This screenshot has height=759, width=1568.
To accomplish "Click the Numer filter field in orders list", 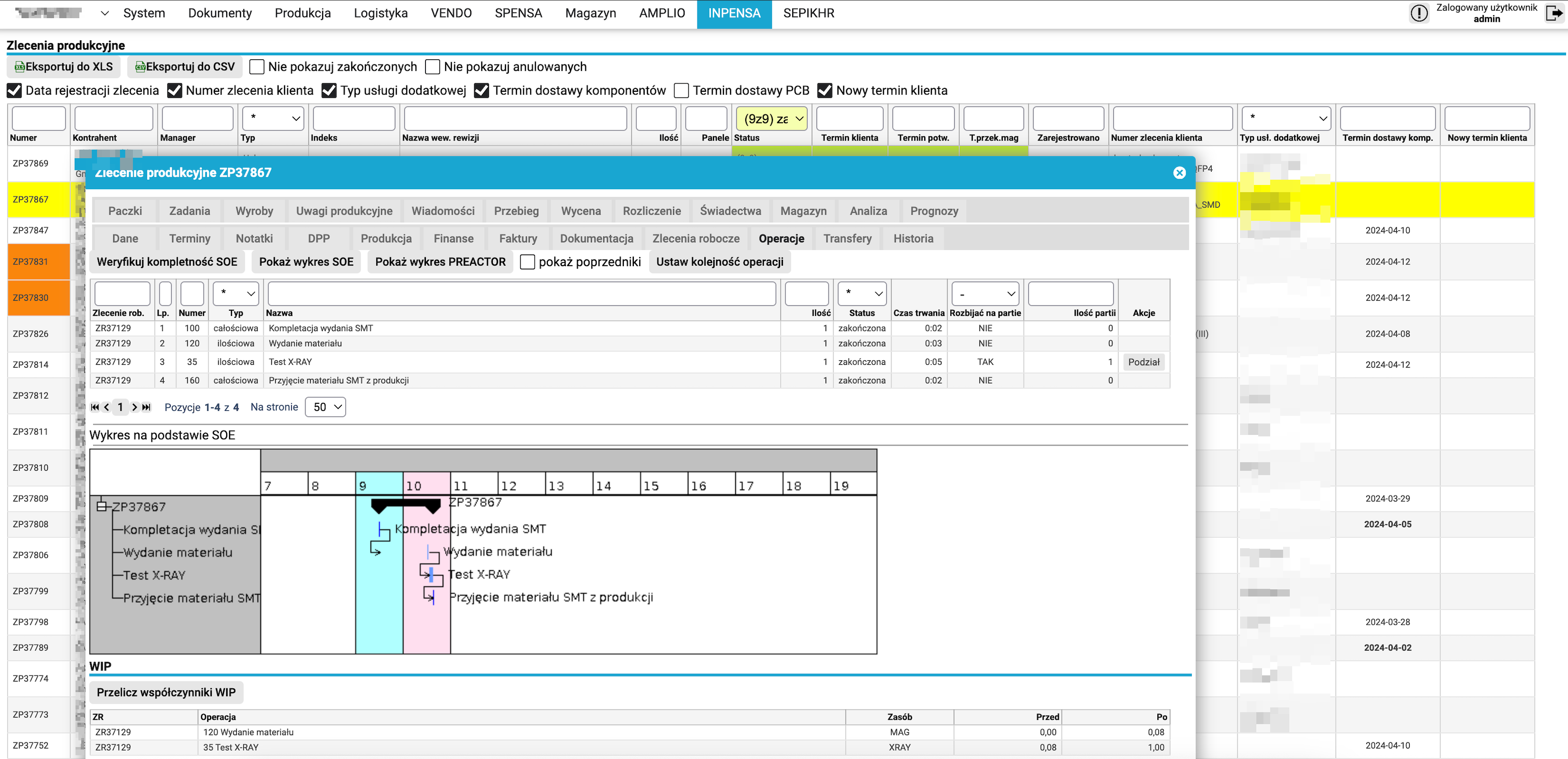I will [x=38, y=119].
